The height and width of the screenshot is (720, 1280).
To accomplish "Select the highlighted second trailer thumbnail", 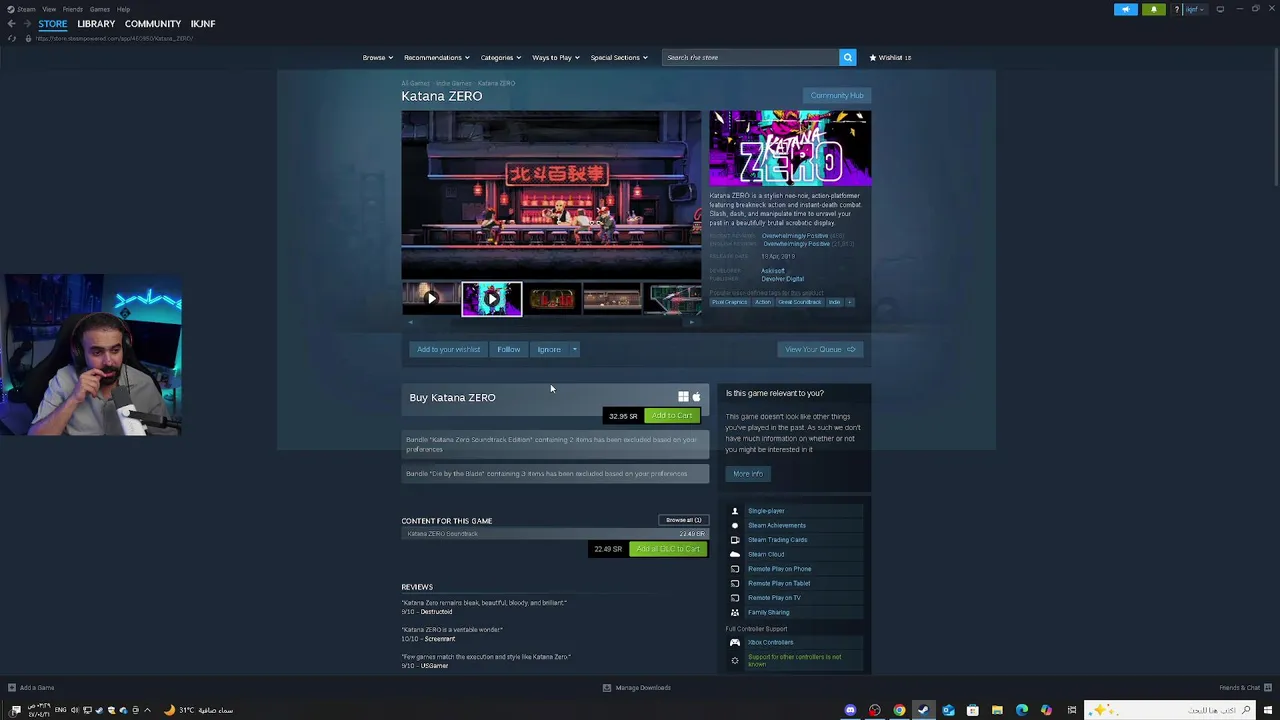I will pyautogui.click(x=491, y=298).
